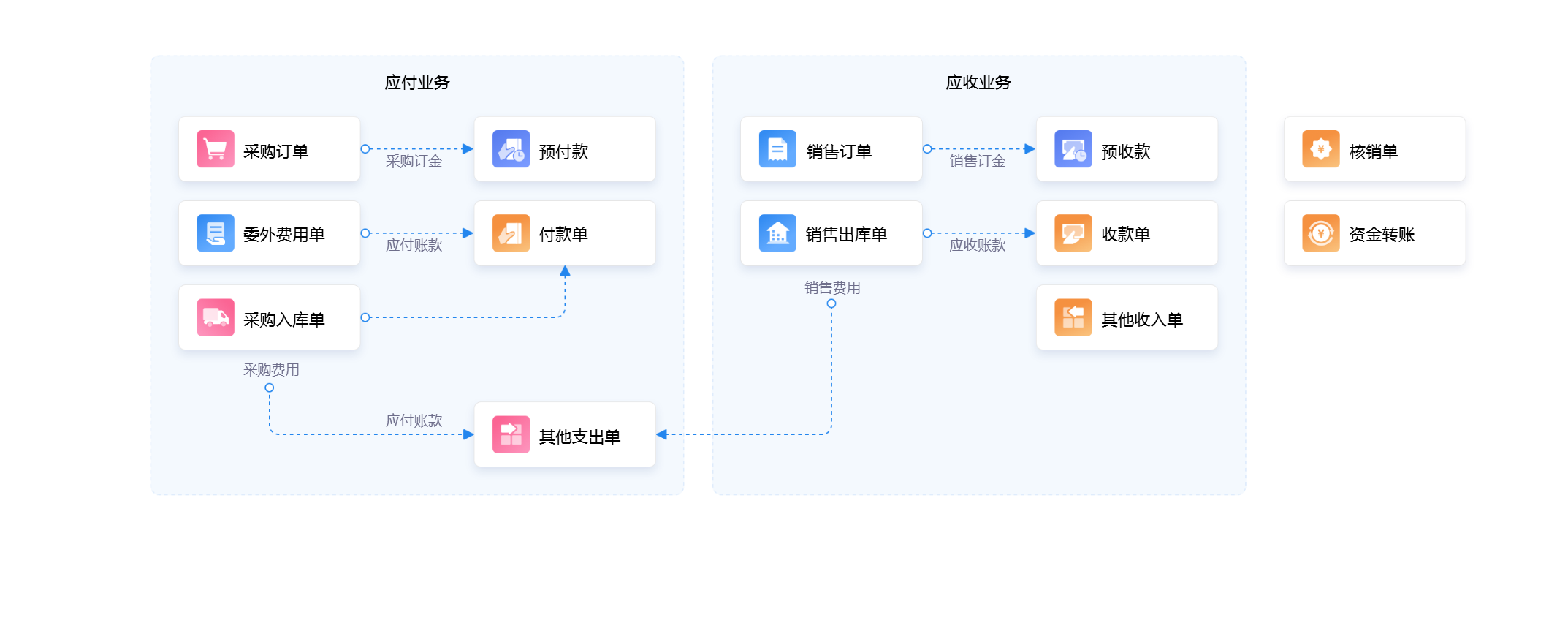Click the 应付账款 label beside 委外费用单
The height and width of the screenshot is (623, 1568).
[414, 246]
